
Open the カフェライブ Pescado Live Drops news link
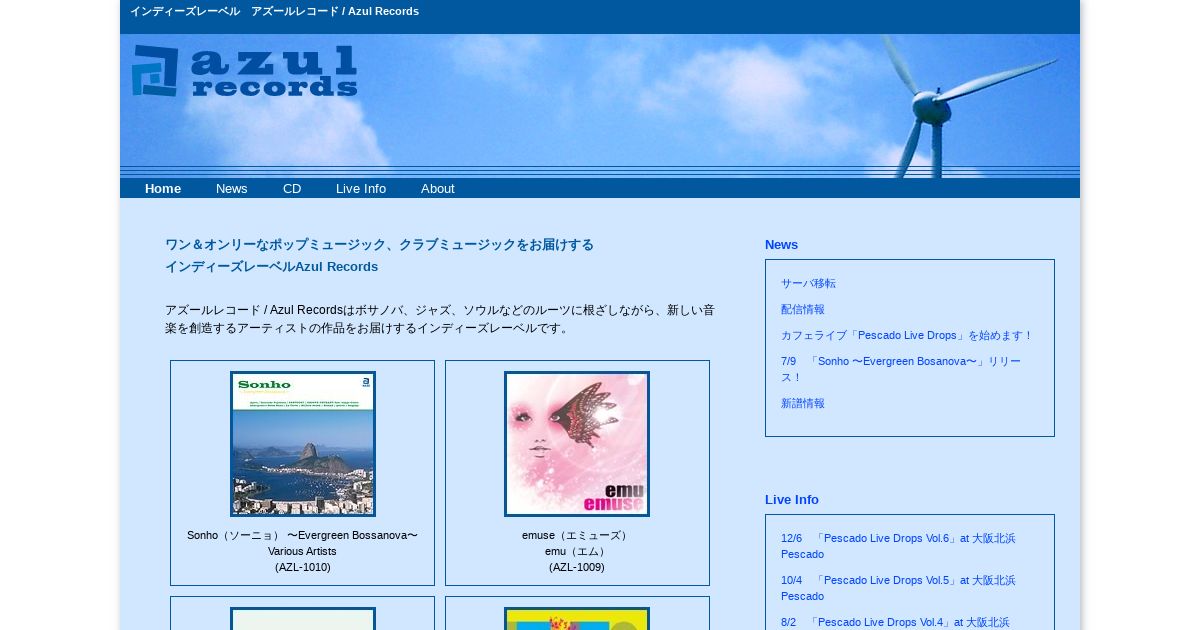(907, 335)
